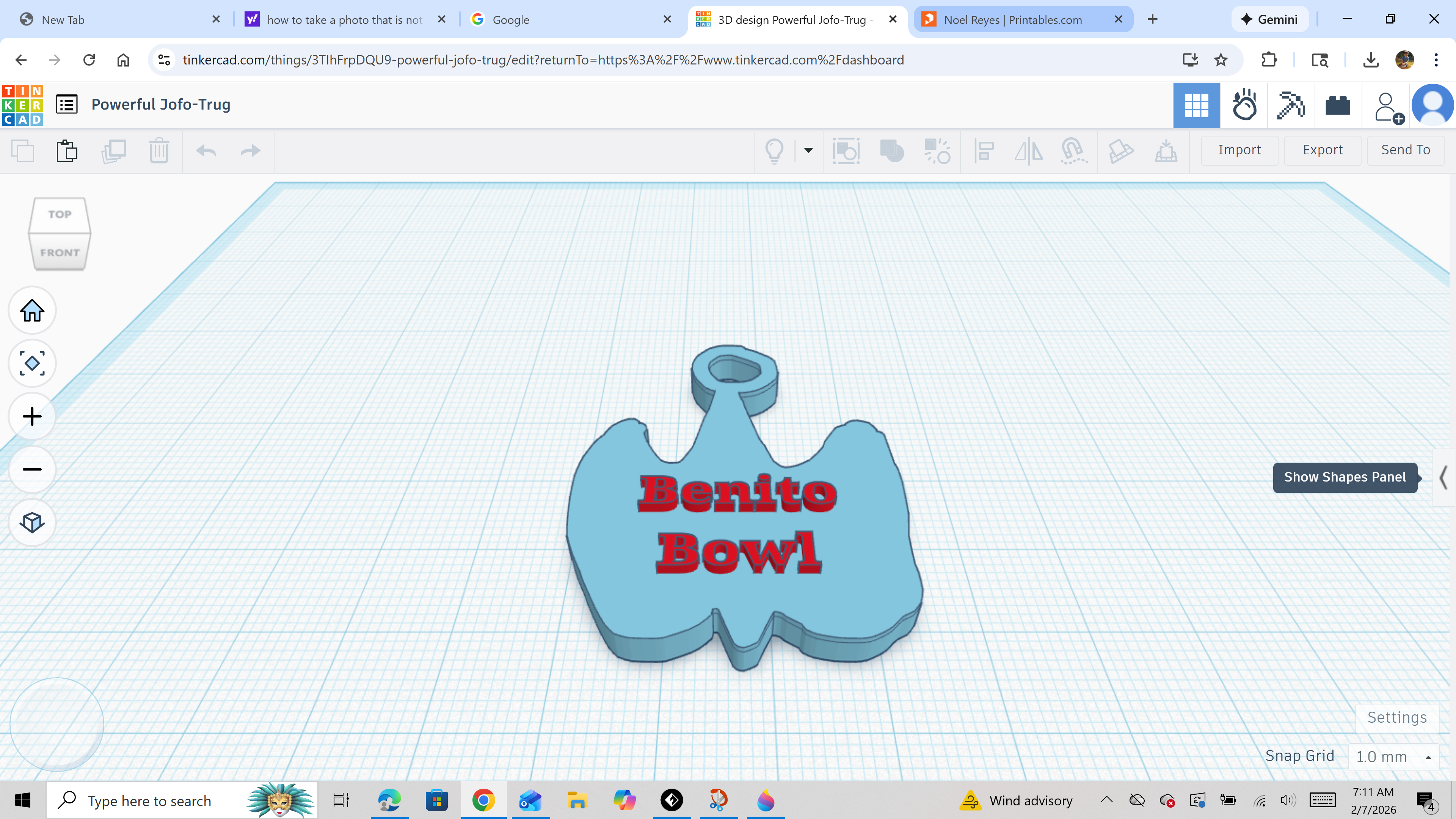Click the Home view button

pyautogui.click(x=32, y=310)
